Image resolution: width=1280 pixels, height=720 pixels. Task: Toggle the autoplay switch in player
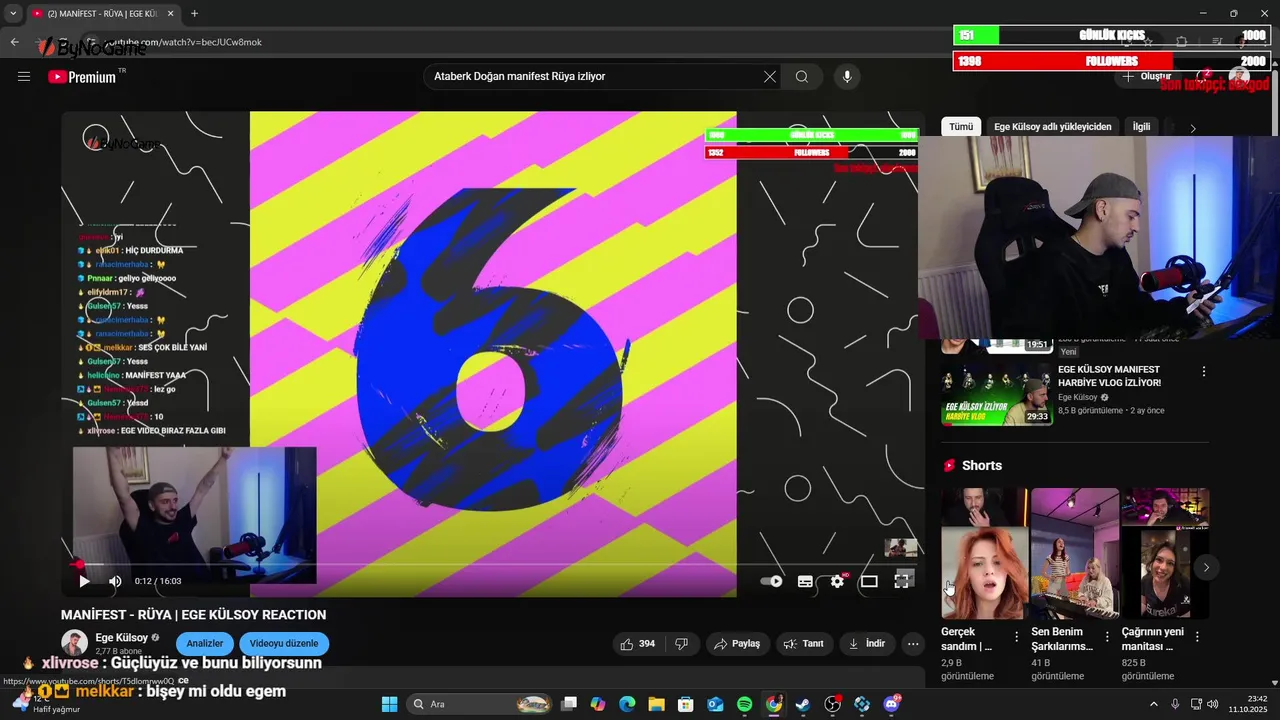tap(771, 581)
